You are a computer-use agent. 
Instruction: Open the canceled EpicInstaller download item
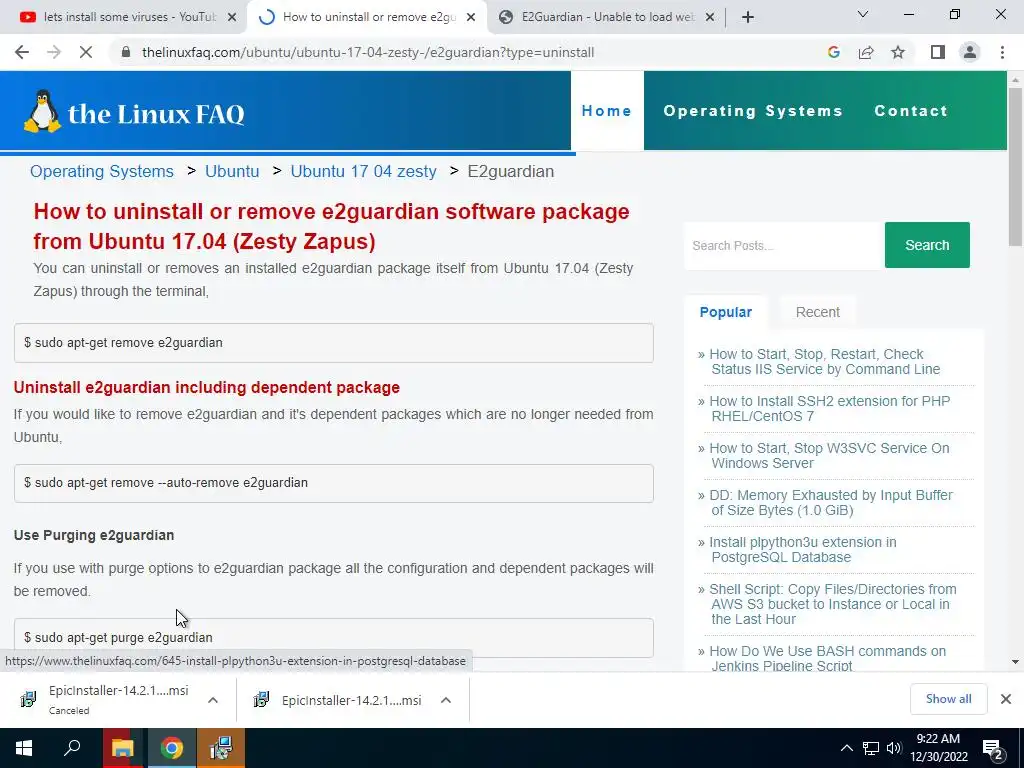[x=104, y=699]
